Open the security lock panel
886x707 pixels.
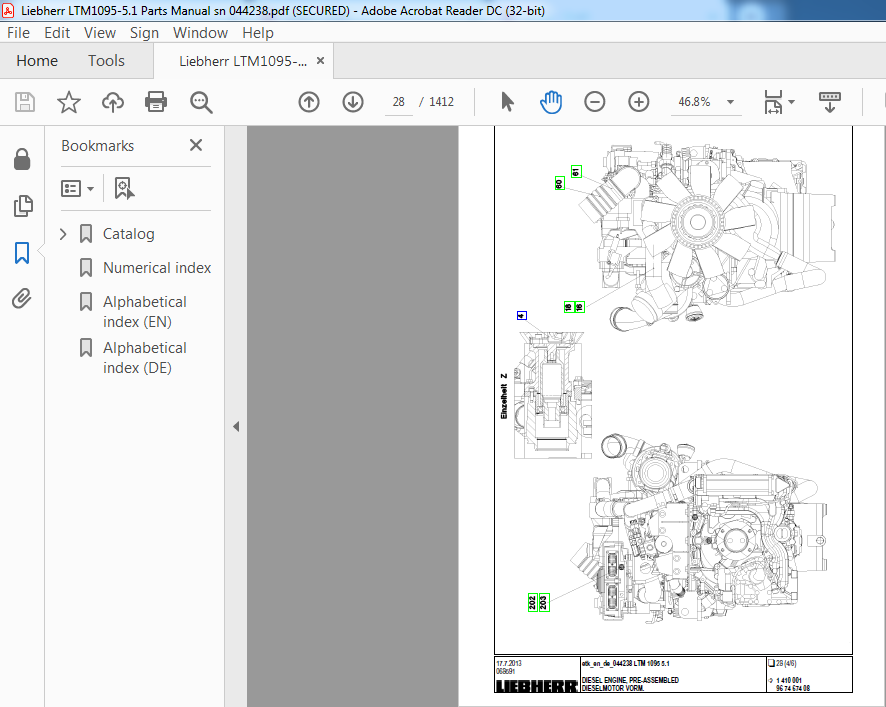(x=22, y=159)
